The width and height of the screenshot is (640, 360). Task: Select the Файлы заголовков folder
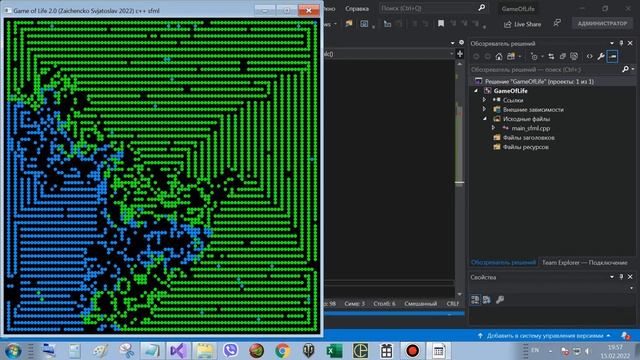point(529,138)
